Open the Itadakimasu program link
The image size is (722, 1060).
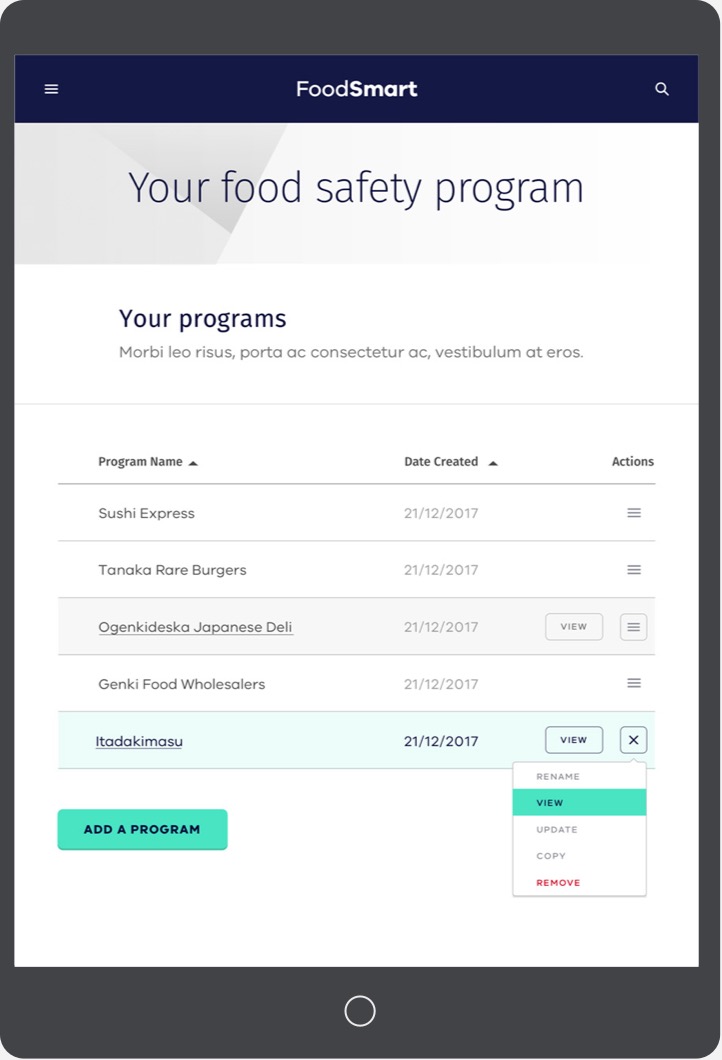pos(139,742)
